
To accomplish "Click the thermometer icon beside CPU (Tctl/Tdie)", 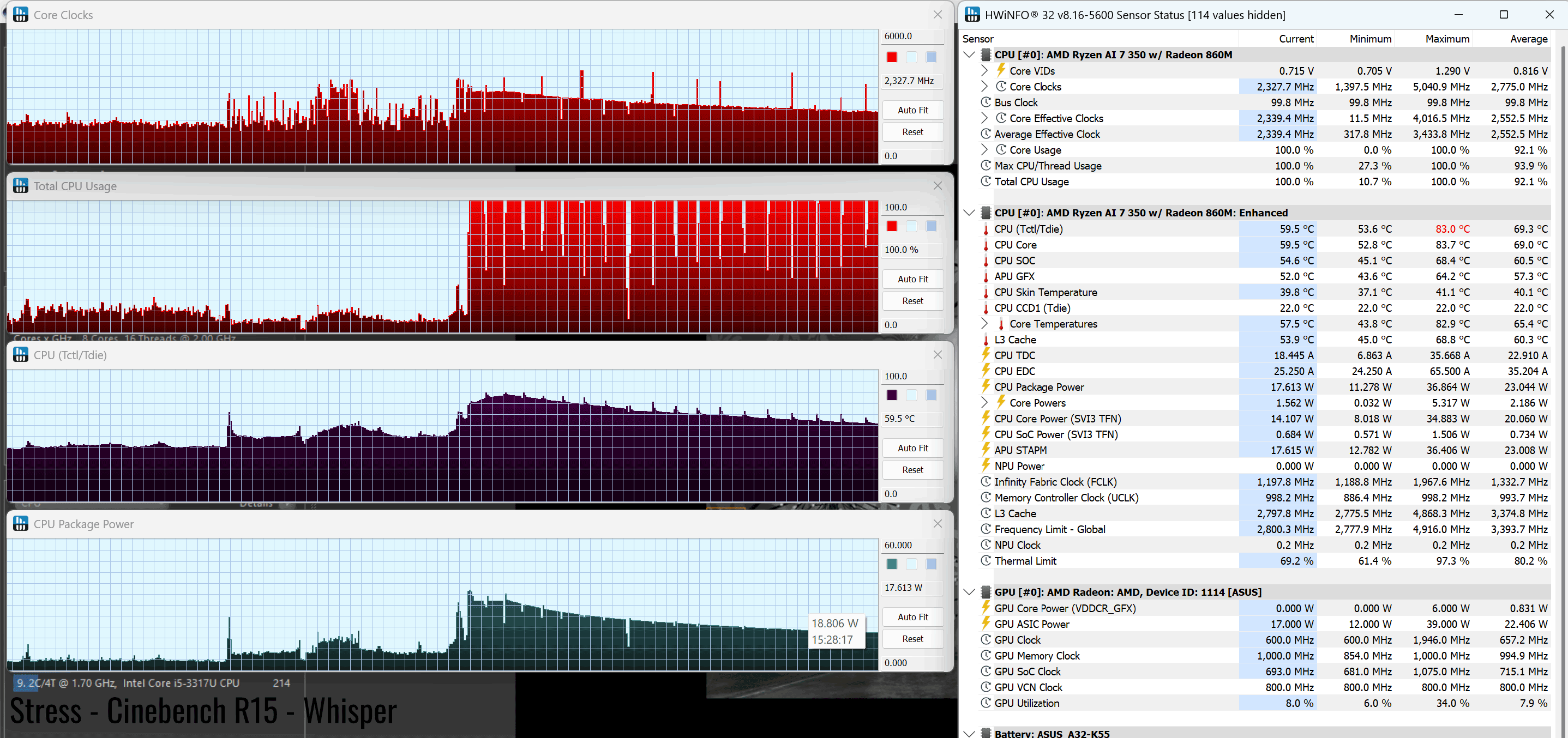I will (x=986, y=229).
